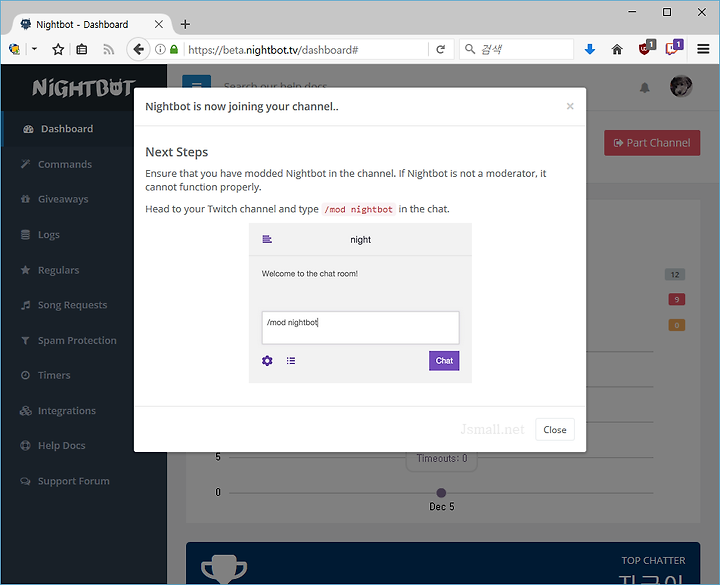Open Giveaways in the sidebar
This screenshot has height=585, width=720.
click(x=63, y=199)
